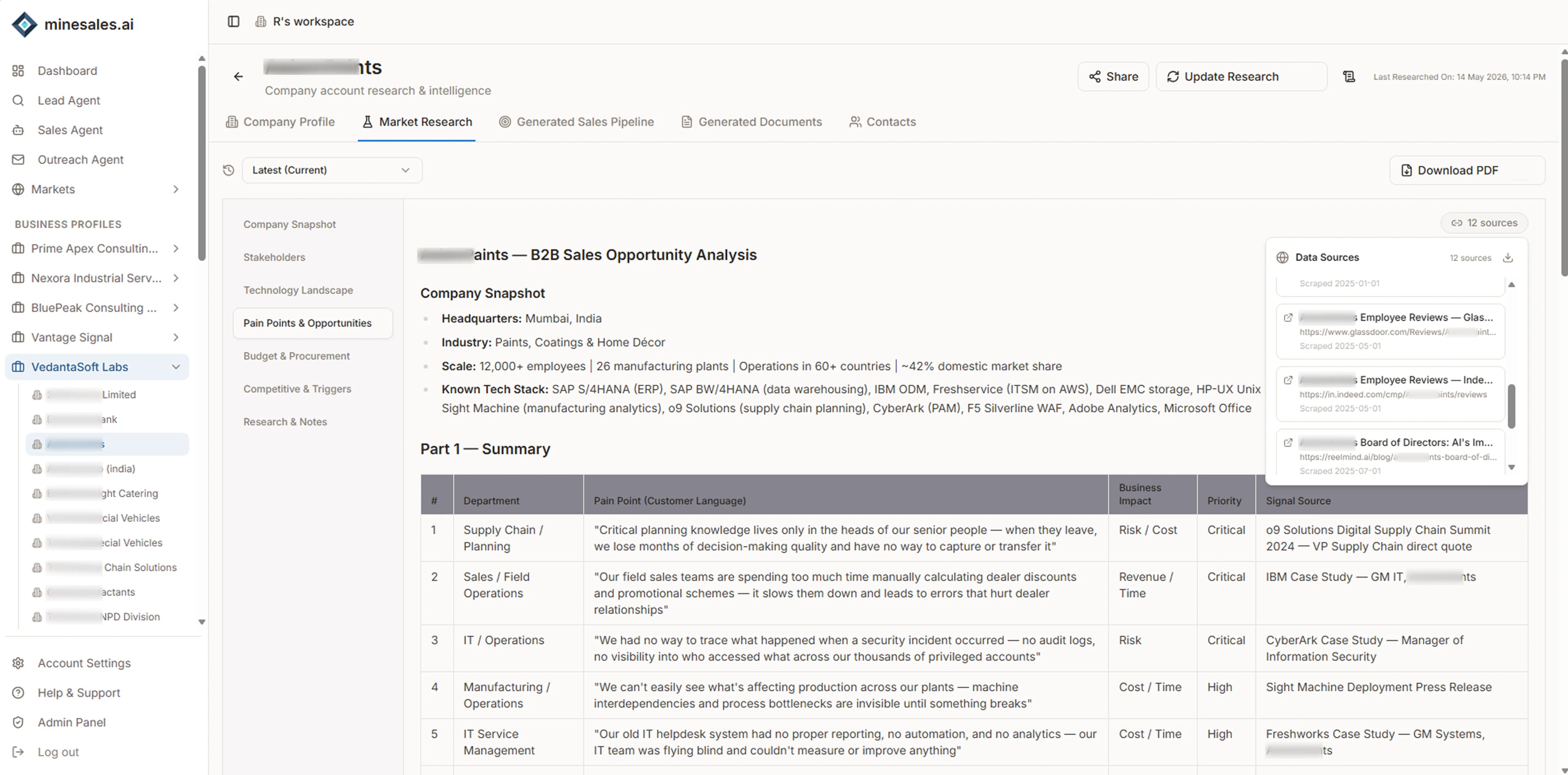Expand Nexora Industrial Services chevron
This screenshot has height=775, width=1568.
coord(176,278)
